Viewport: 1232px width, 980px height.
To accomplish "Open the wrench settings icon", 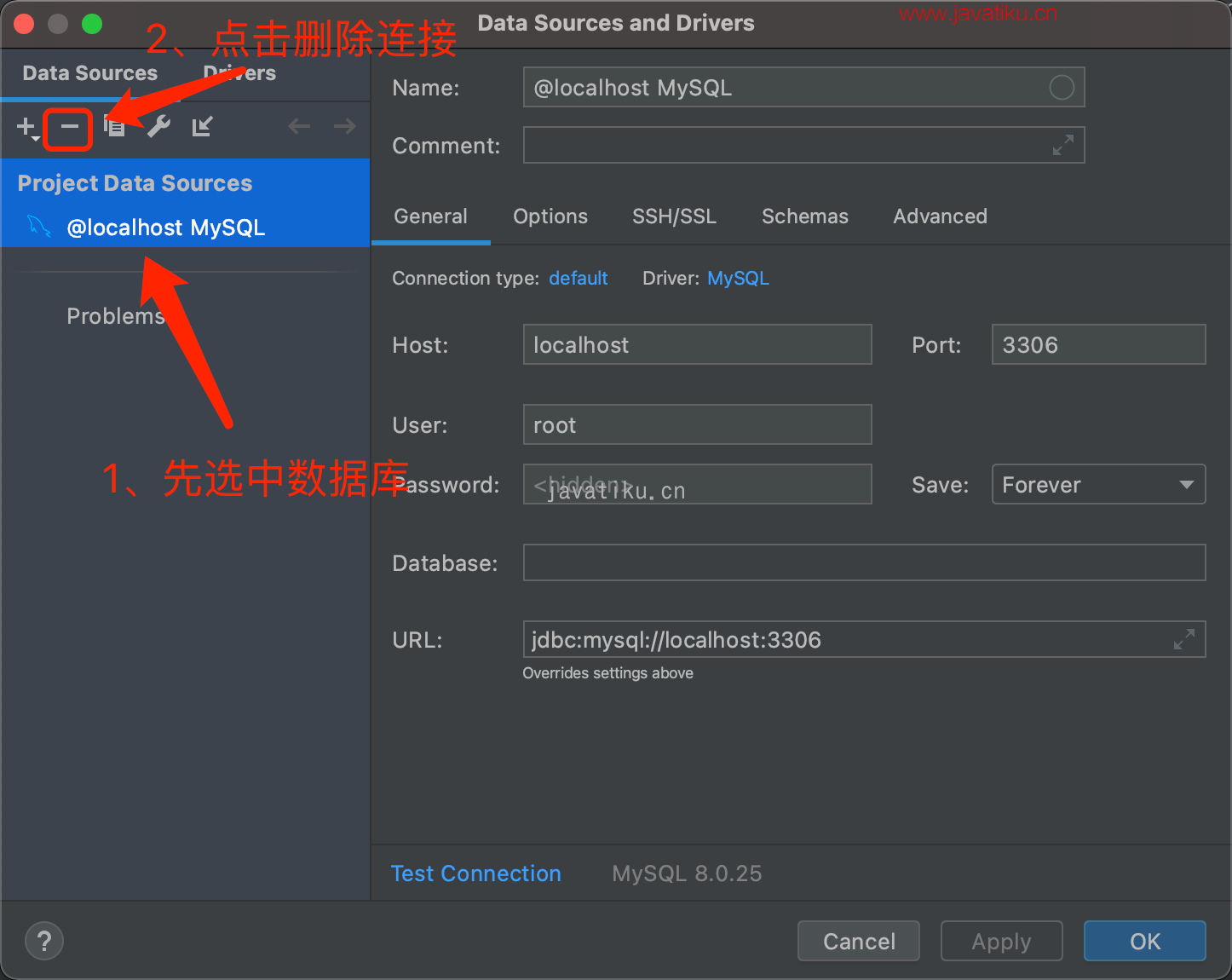I will pyautogui.click(x=158, y=127).
